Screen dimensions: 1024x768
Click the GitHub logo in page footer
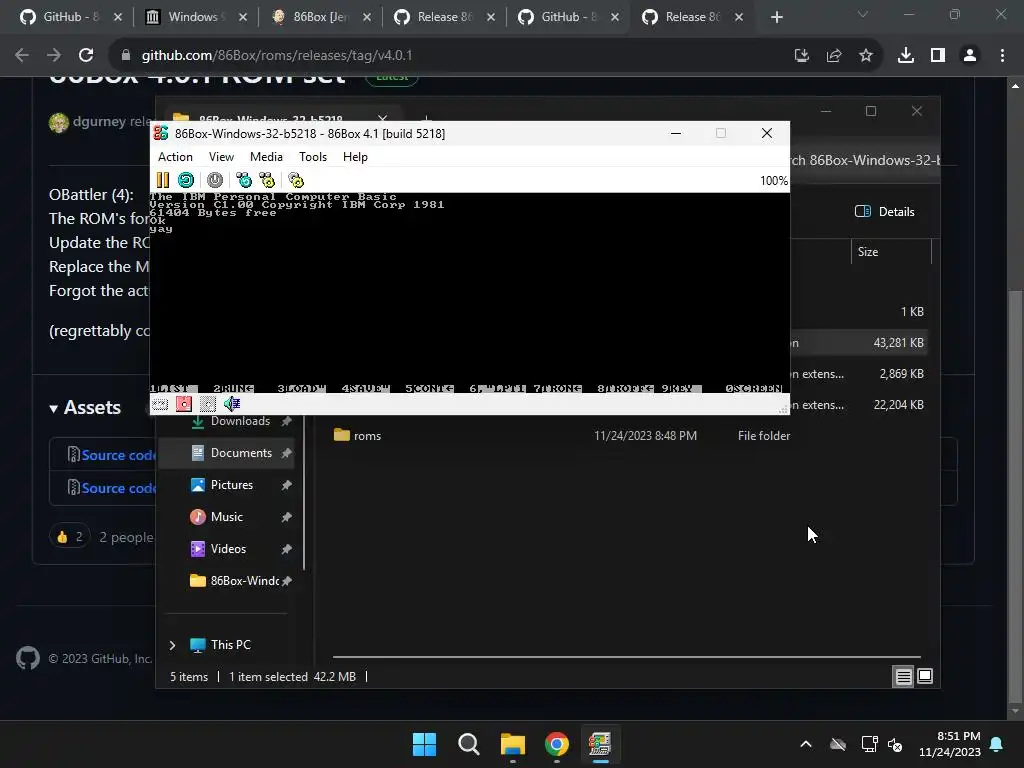click(x=28, y=658)
